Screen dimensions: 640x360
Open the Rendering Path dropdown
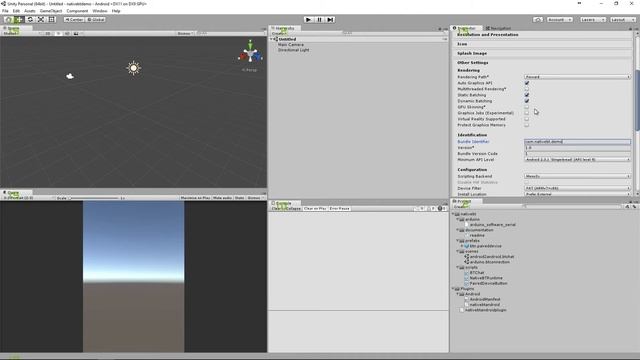tap(578, 77)
